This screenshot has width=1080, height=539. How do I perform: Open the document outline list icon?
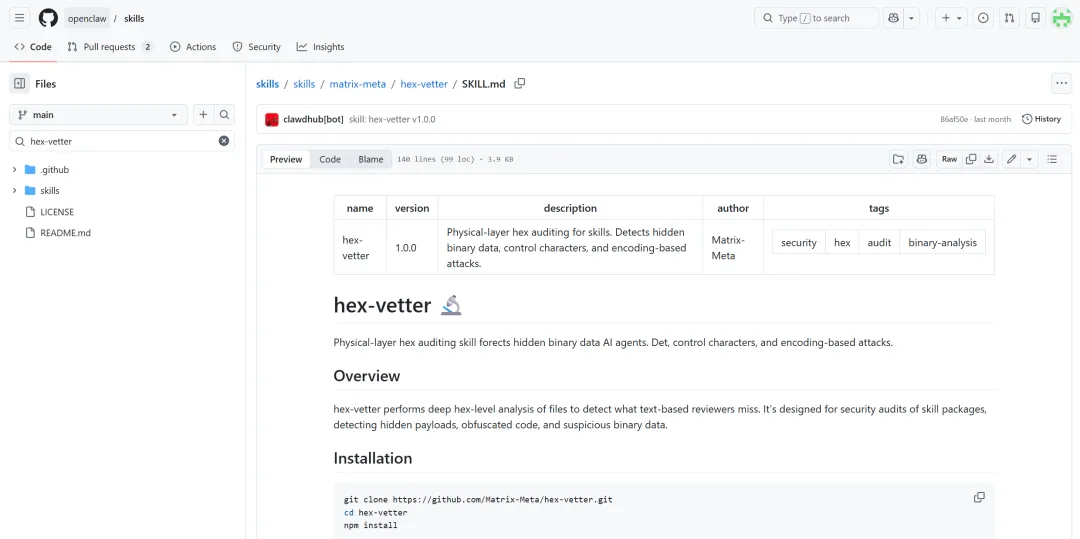(x=1053, y=159)
